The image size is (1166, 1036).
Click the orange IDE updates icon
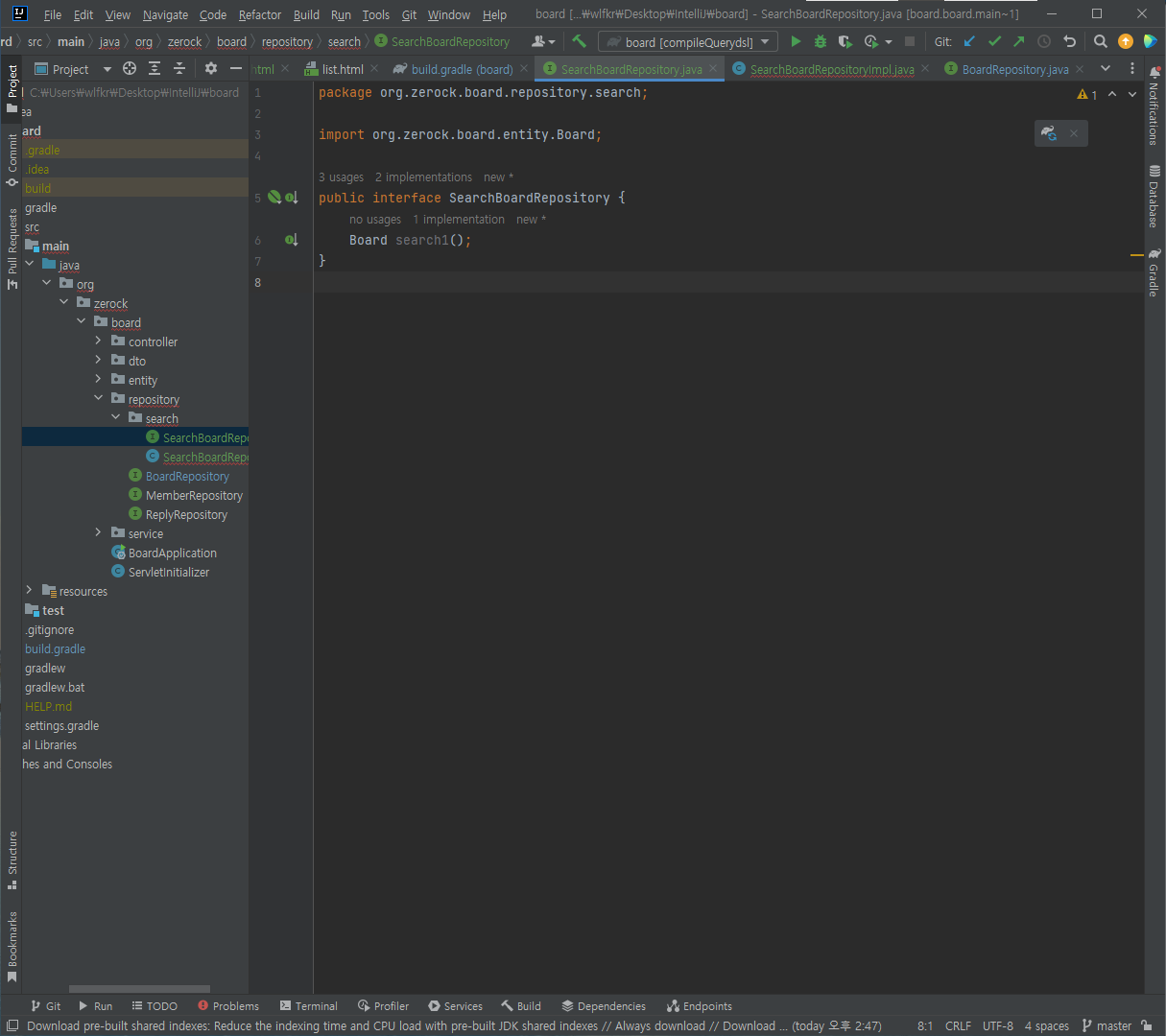[1126, 41]
